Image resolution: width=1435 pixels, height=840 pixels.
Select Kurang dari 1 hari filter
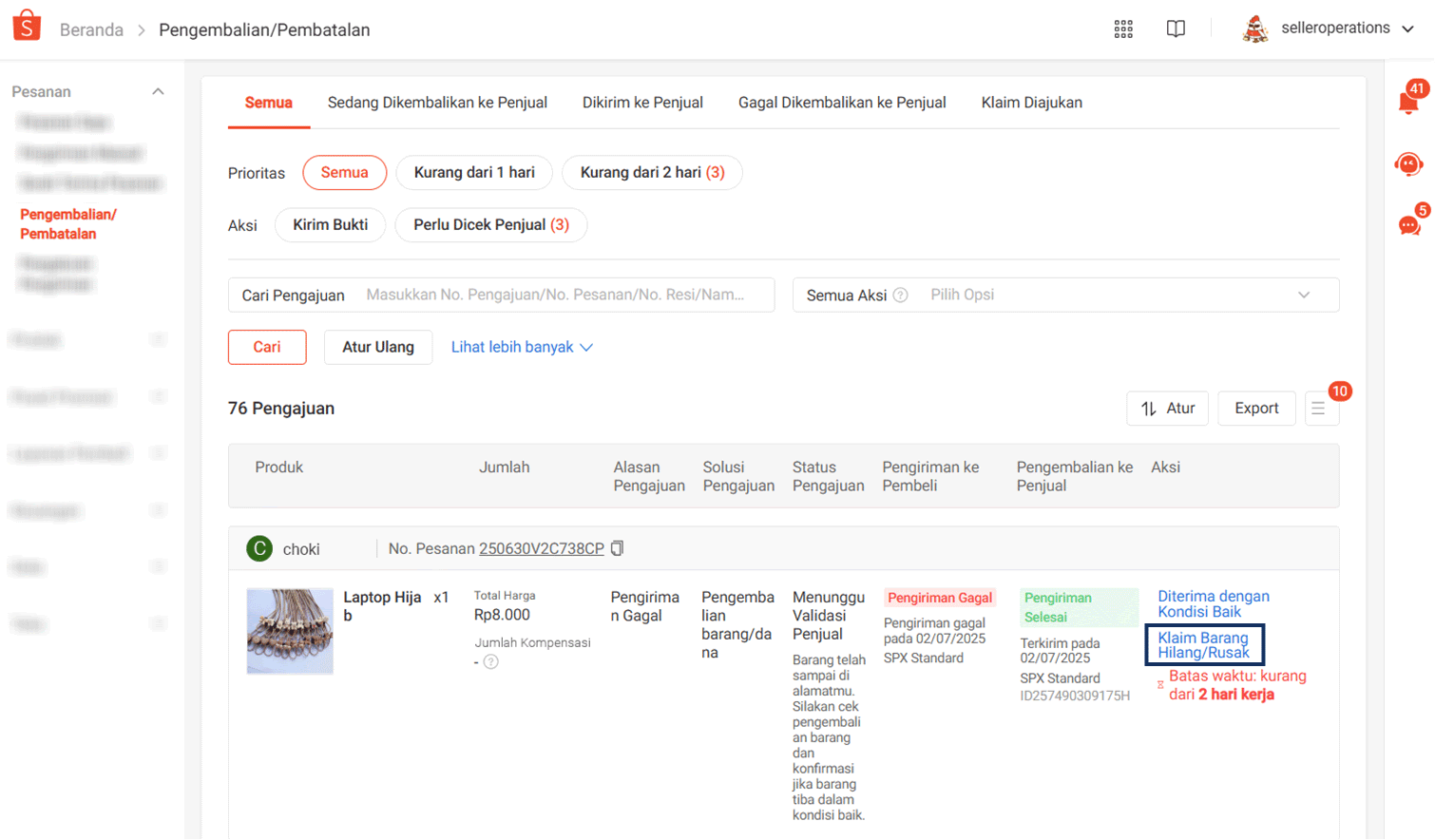coord(474,172)
